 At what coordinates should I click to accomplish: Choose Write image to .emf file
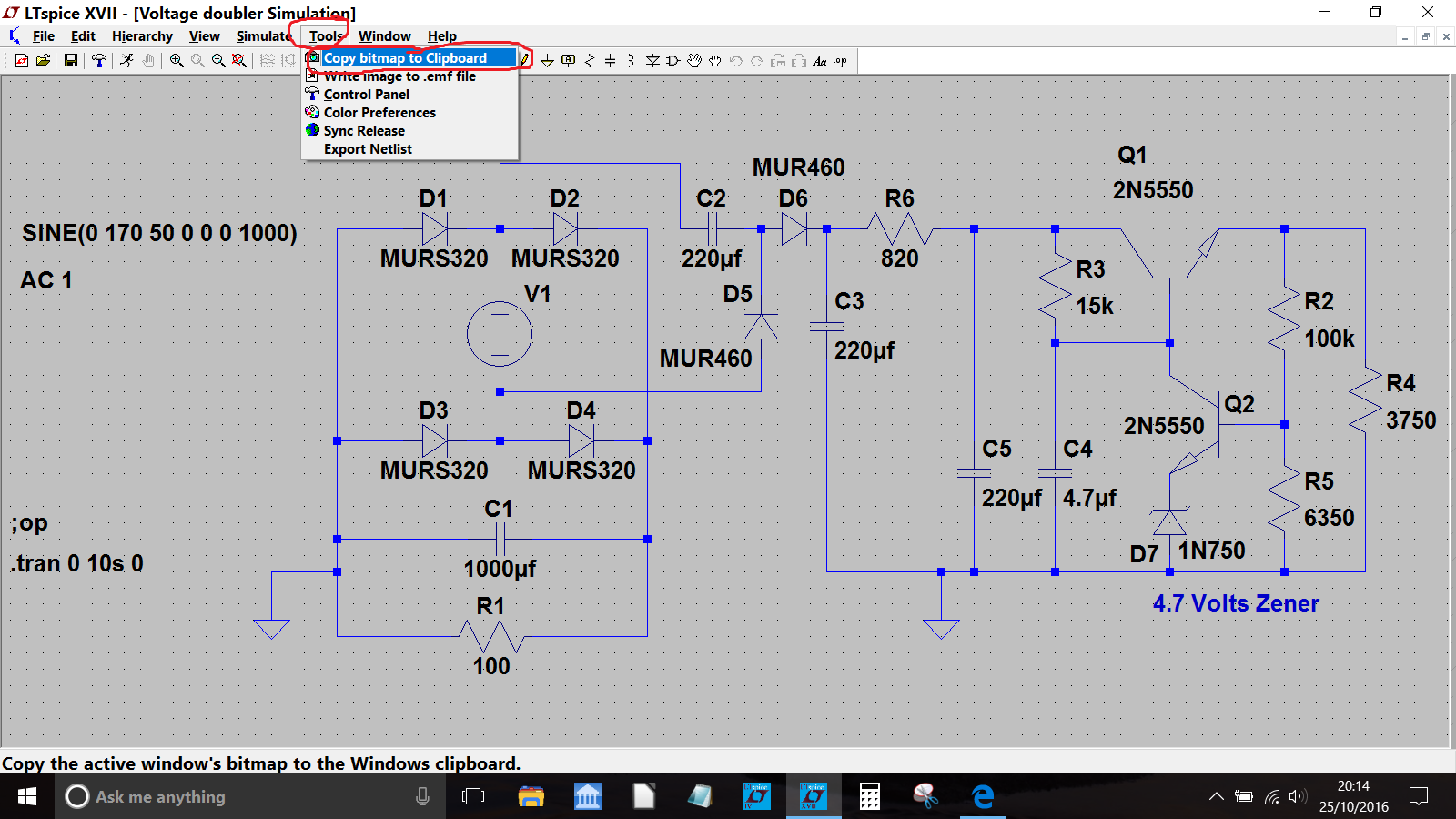(410, 76)
